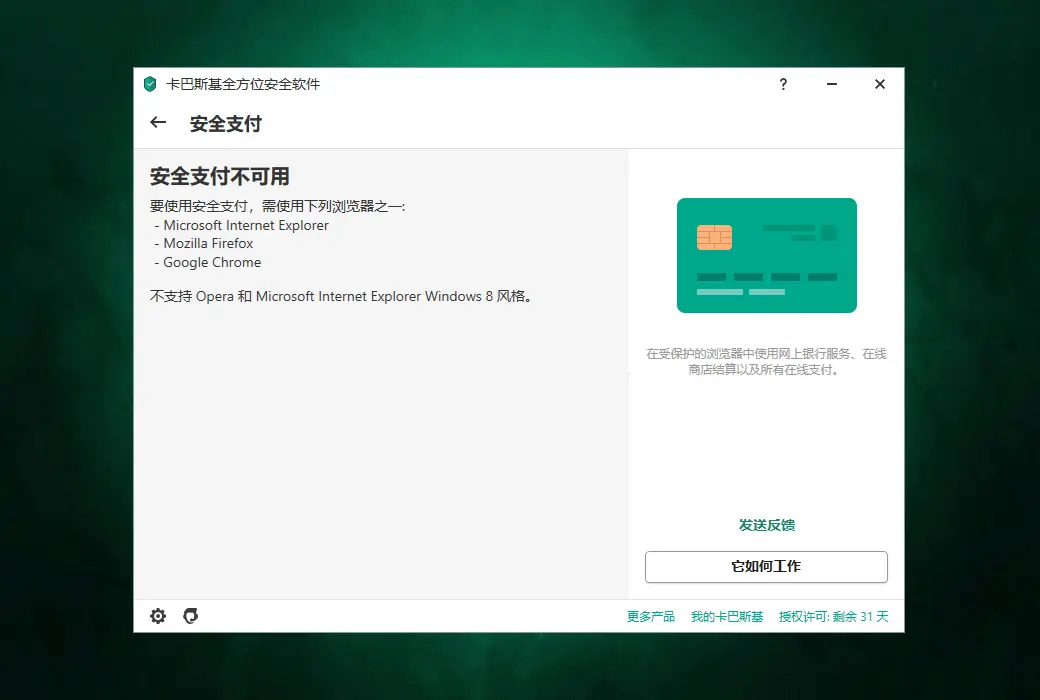1040x700 pixels.
Task: Click the 卡巴斯基全方位安全软件 window title
Action: tap(243, 84)
